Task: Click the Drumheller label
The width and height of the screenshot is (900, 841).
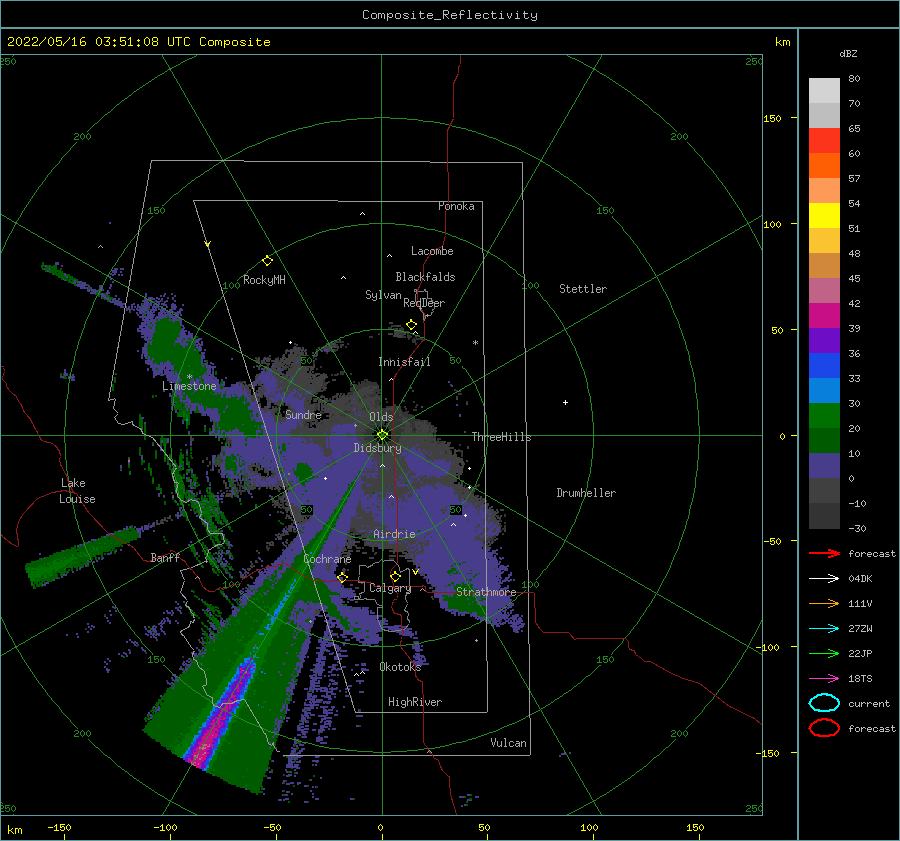Action: coord(586,493)
